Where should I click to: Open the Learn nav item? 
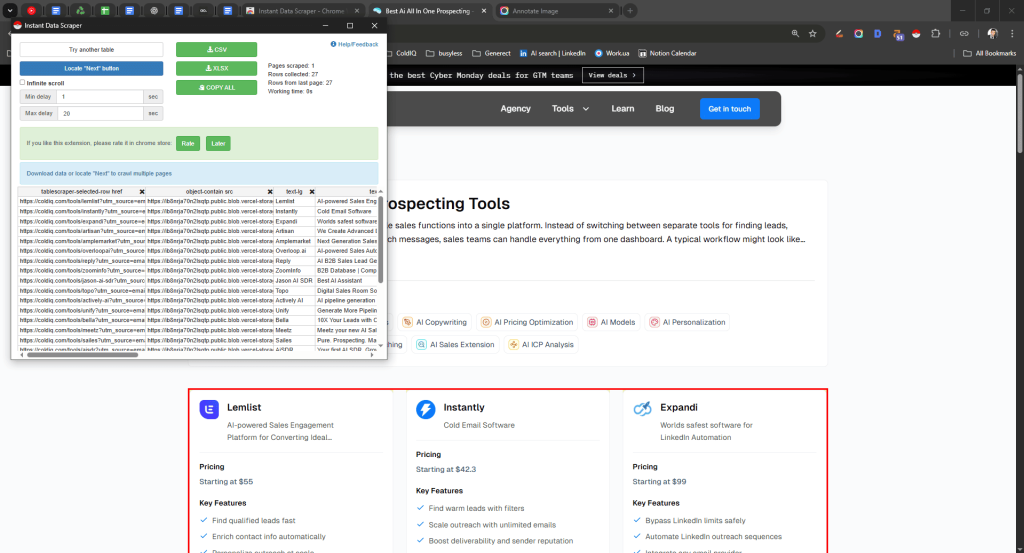[622, 108]
